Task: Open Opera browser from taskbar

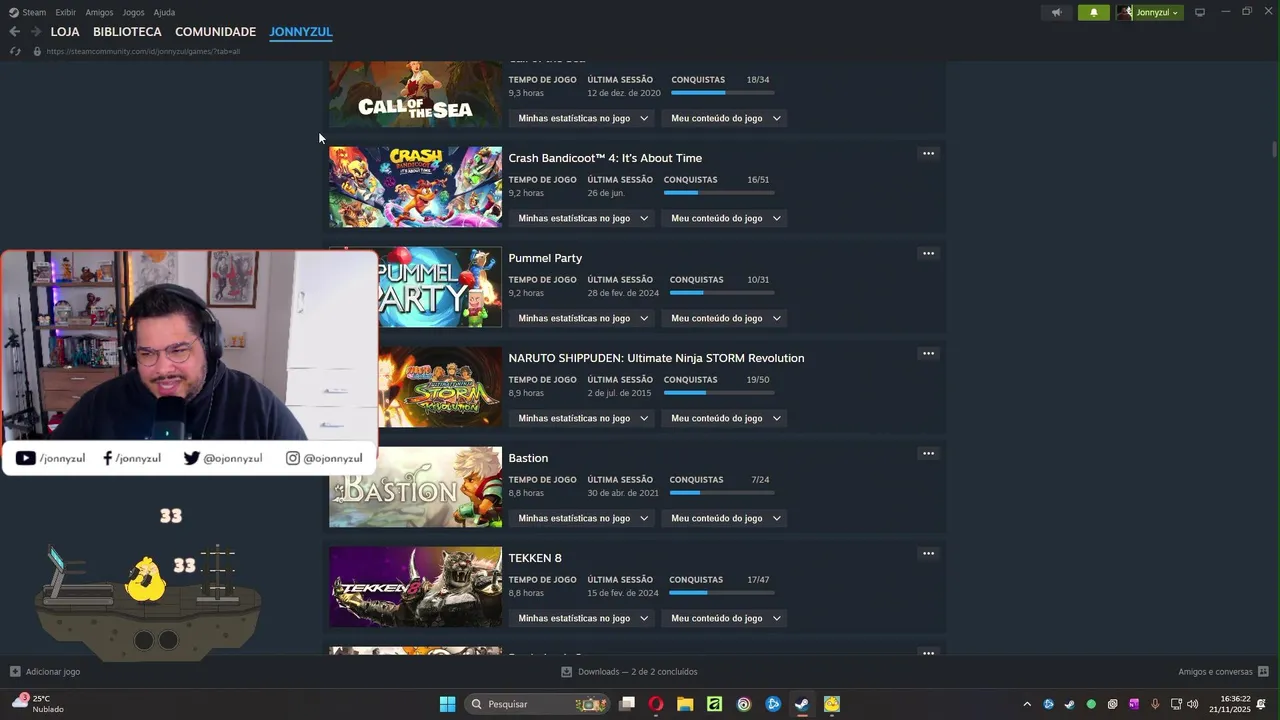Action: (656, 704)
